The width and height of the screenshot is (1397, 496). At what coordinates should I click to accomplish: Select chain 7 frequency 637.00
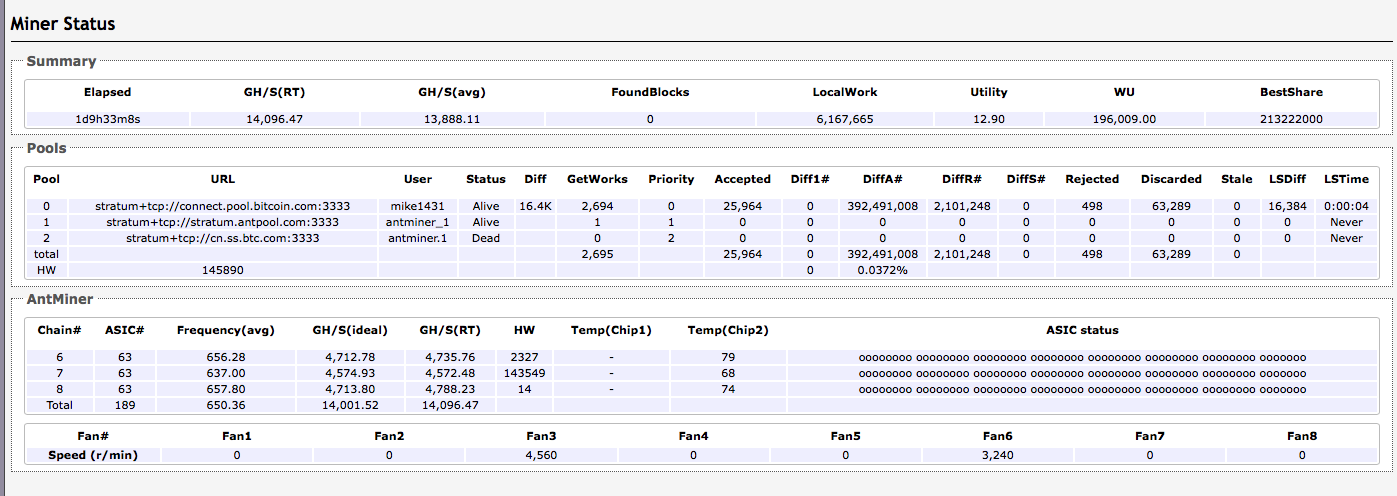(225, 373)
